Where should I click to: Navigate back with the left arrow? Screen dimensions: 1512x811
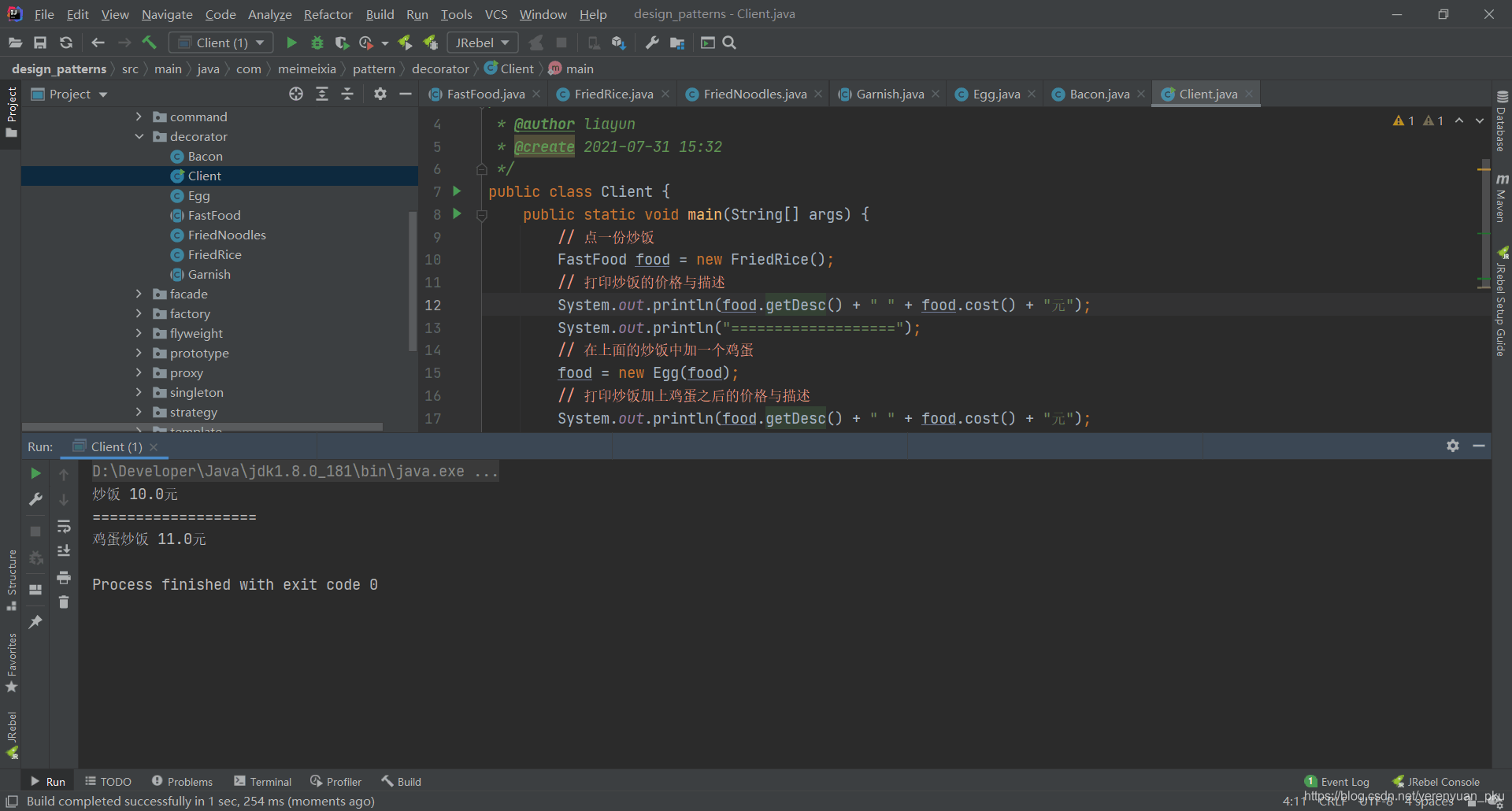98,43
